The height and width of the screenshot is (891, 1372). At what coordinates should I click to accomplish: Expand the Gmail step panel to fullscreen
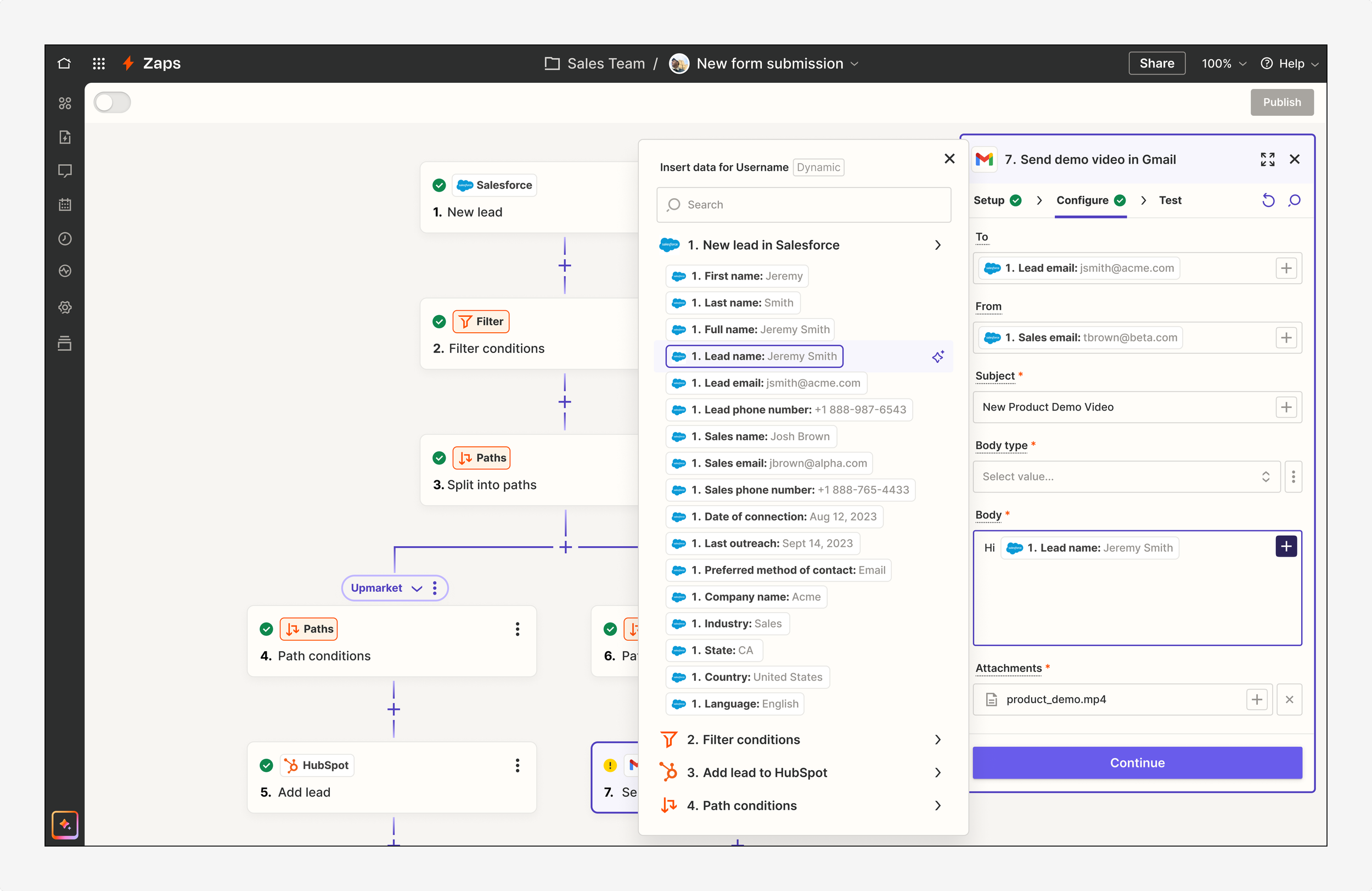(x=1267, y=159)
